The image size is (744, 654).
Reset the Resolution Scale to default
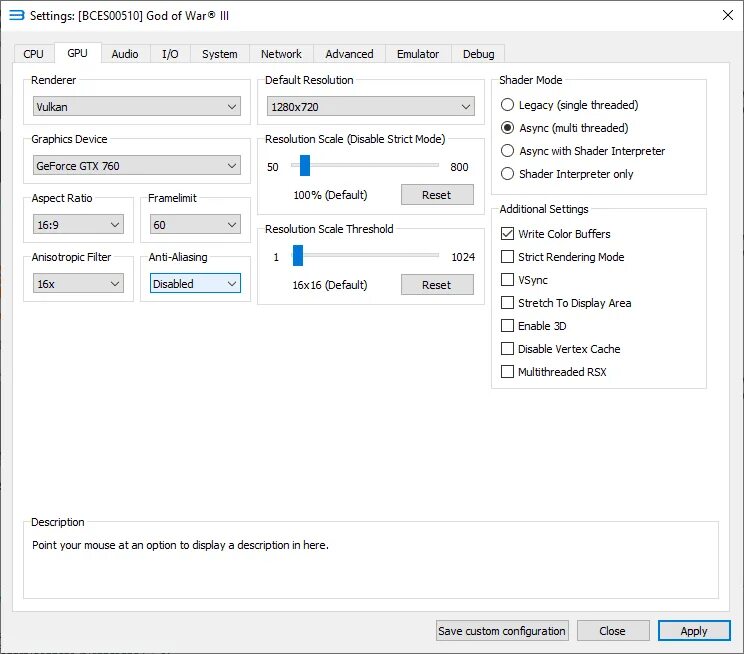pos(437,195)
